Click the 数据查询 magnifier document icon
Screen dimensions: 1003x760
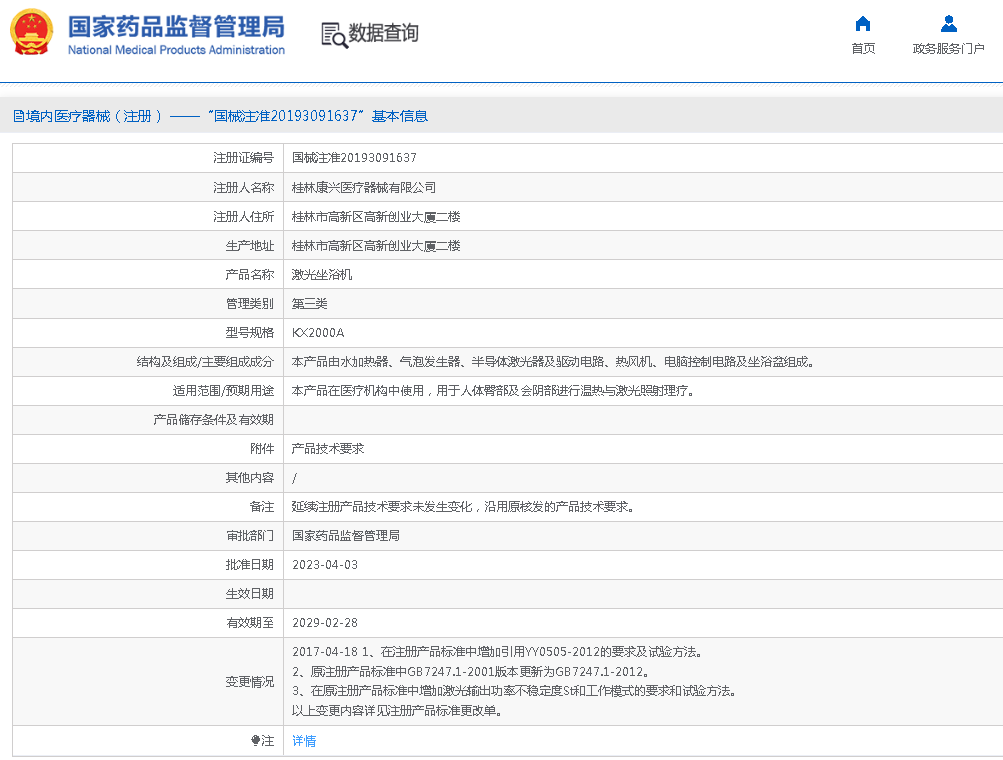pos(333,34)
